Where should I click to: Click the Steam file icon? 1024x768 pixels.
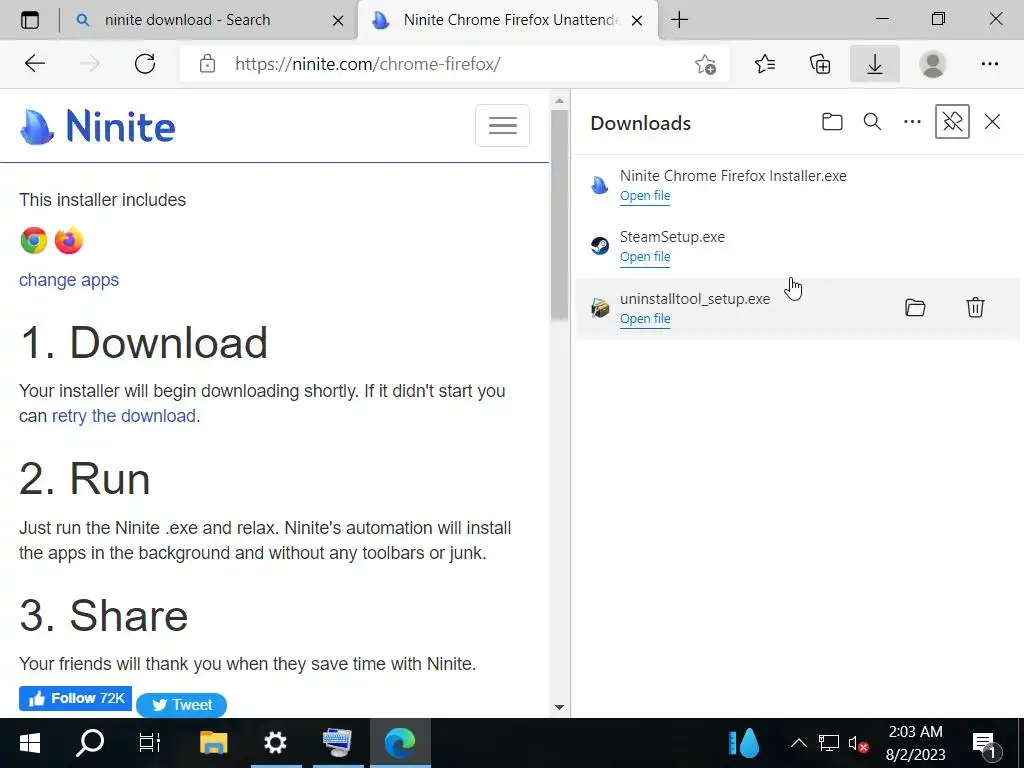pyautogui.click(x=600, y=246)
